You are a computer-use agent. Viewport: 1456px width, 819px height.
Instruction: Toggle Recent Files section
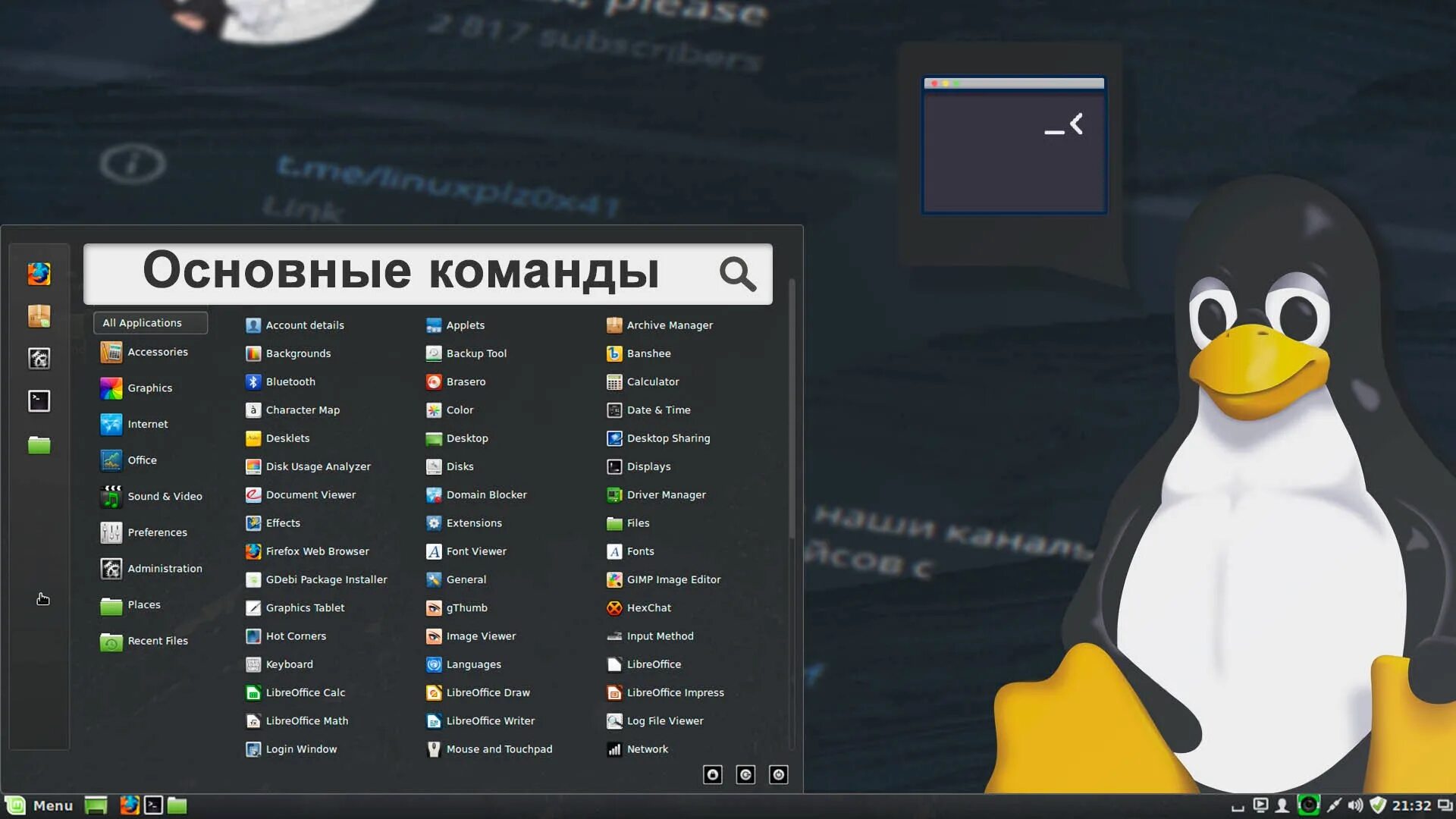[157, 640]
